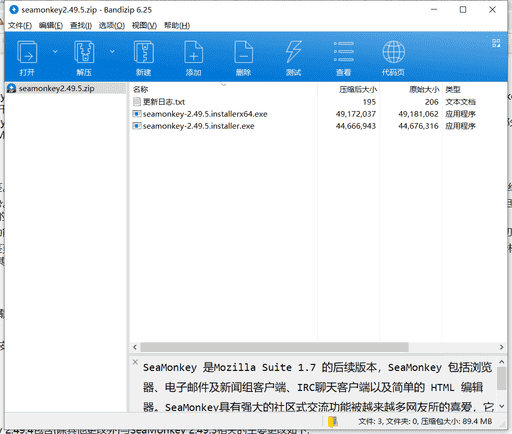The width and height of the screenshot is (512, 434).
Task: Click the exe icon of installer.exe
Action: 137,126
